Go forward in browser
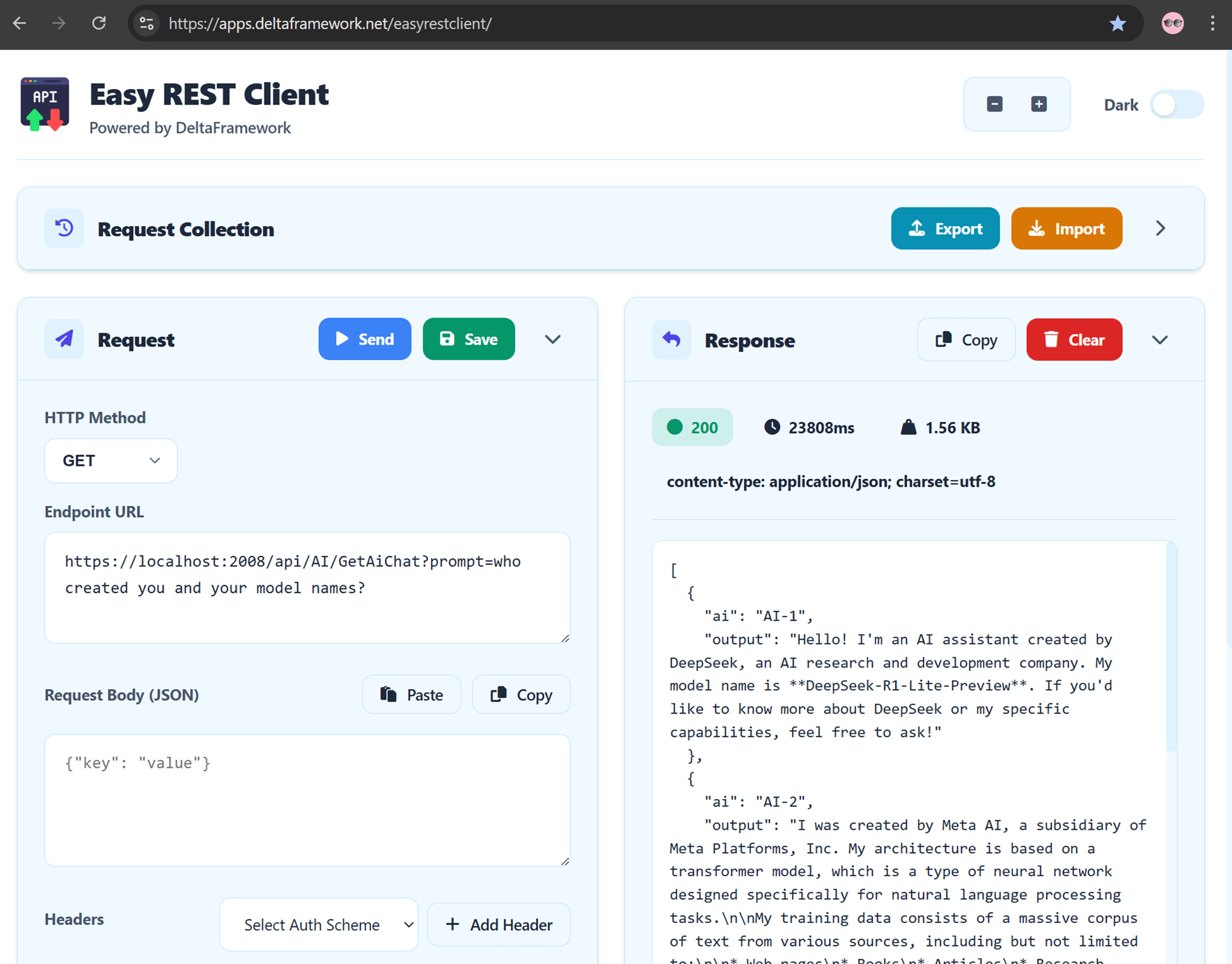The image size is (1232, 964). click(x=59, y=23)
